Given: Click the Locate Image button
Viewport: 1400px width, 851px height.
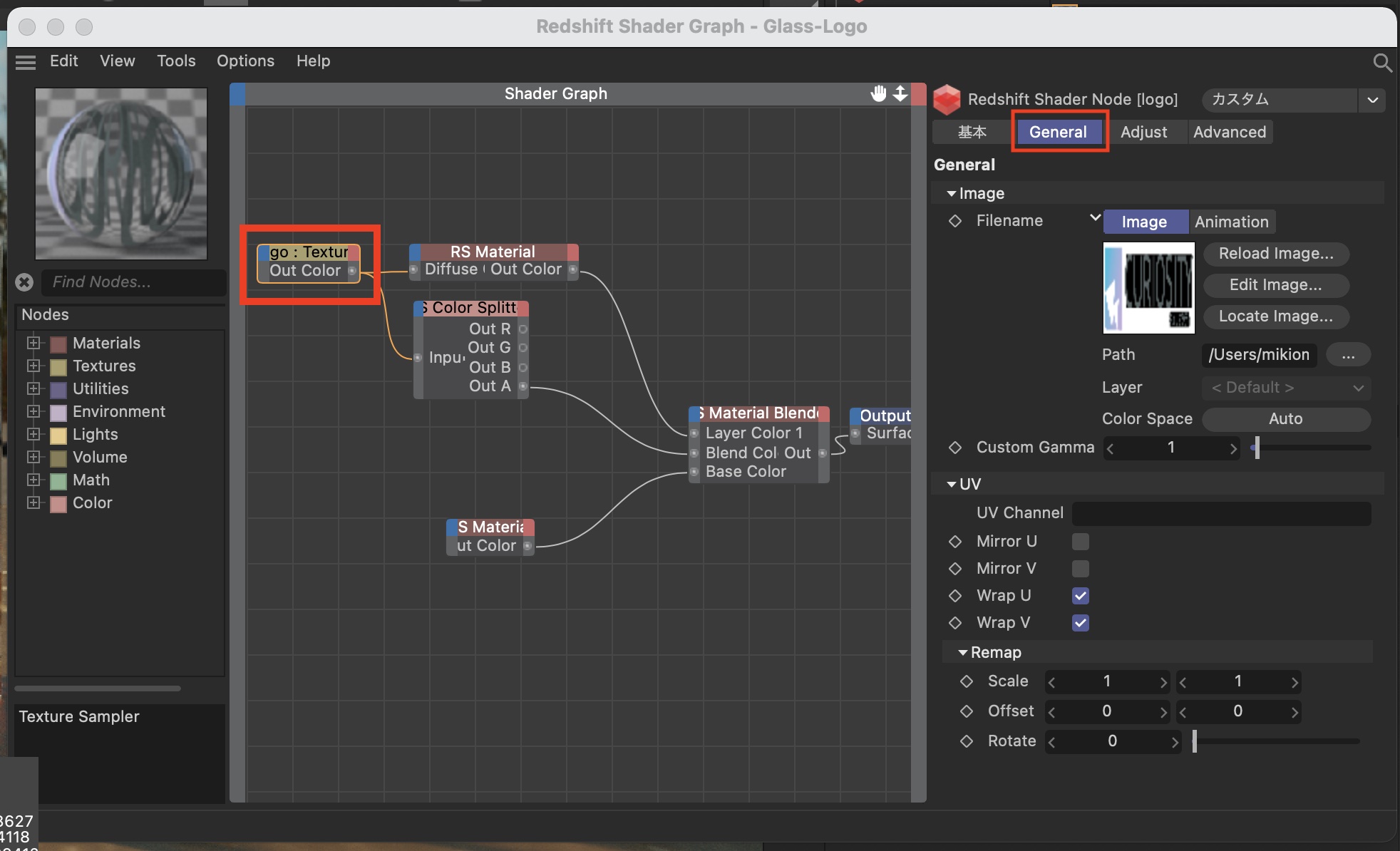Looking at the screenshot, I should (x=1275, y=316).
